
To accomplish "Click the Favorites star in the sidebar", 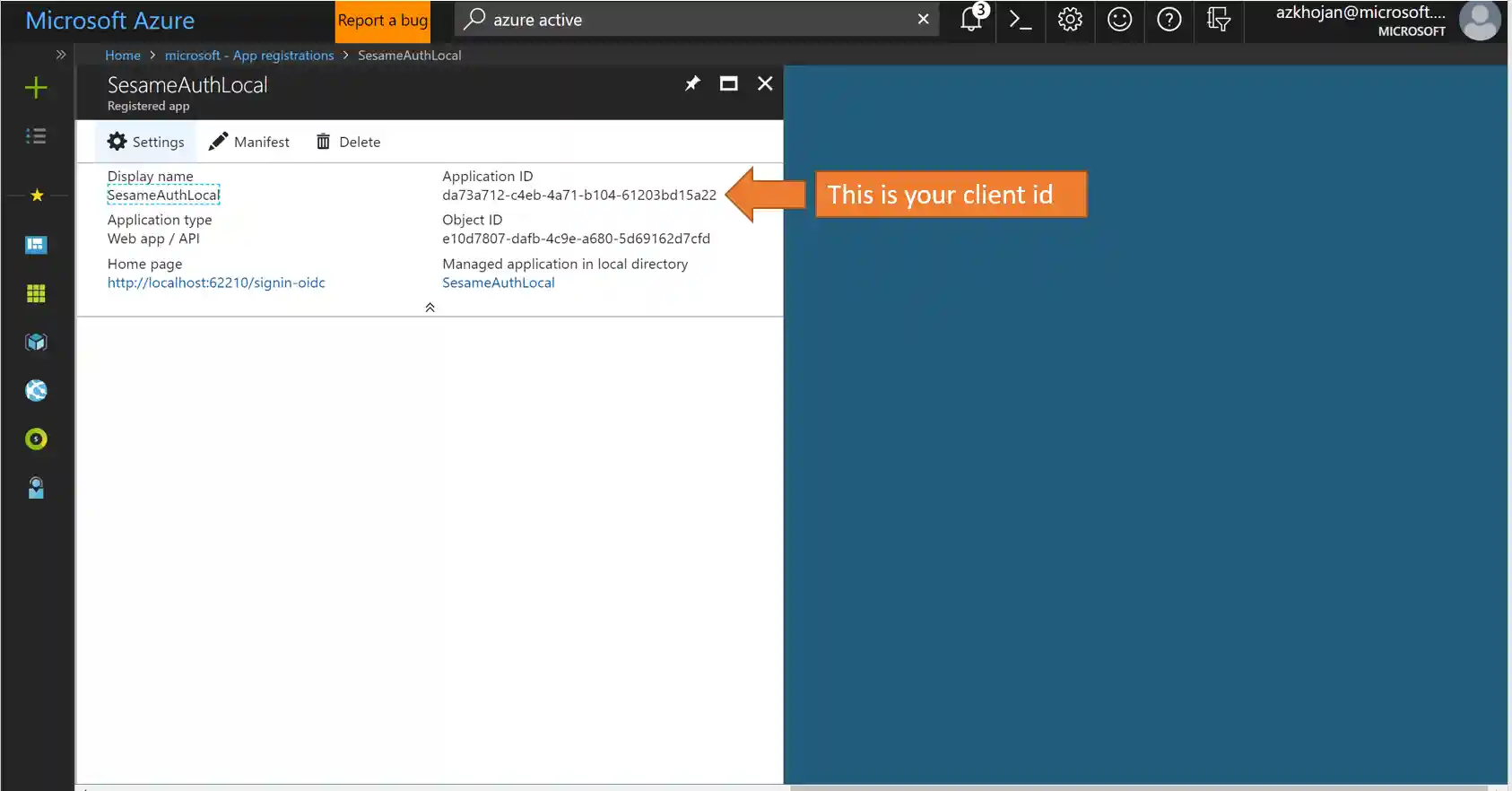I will 37,196.
